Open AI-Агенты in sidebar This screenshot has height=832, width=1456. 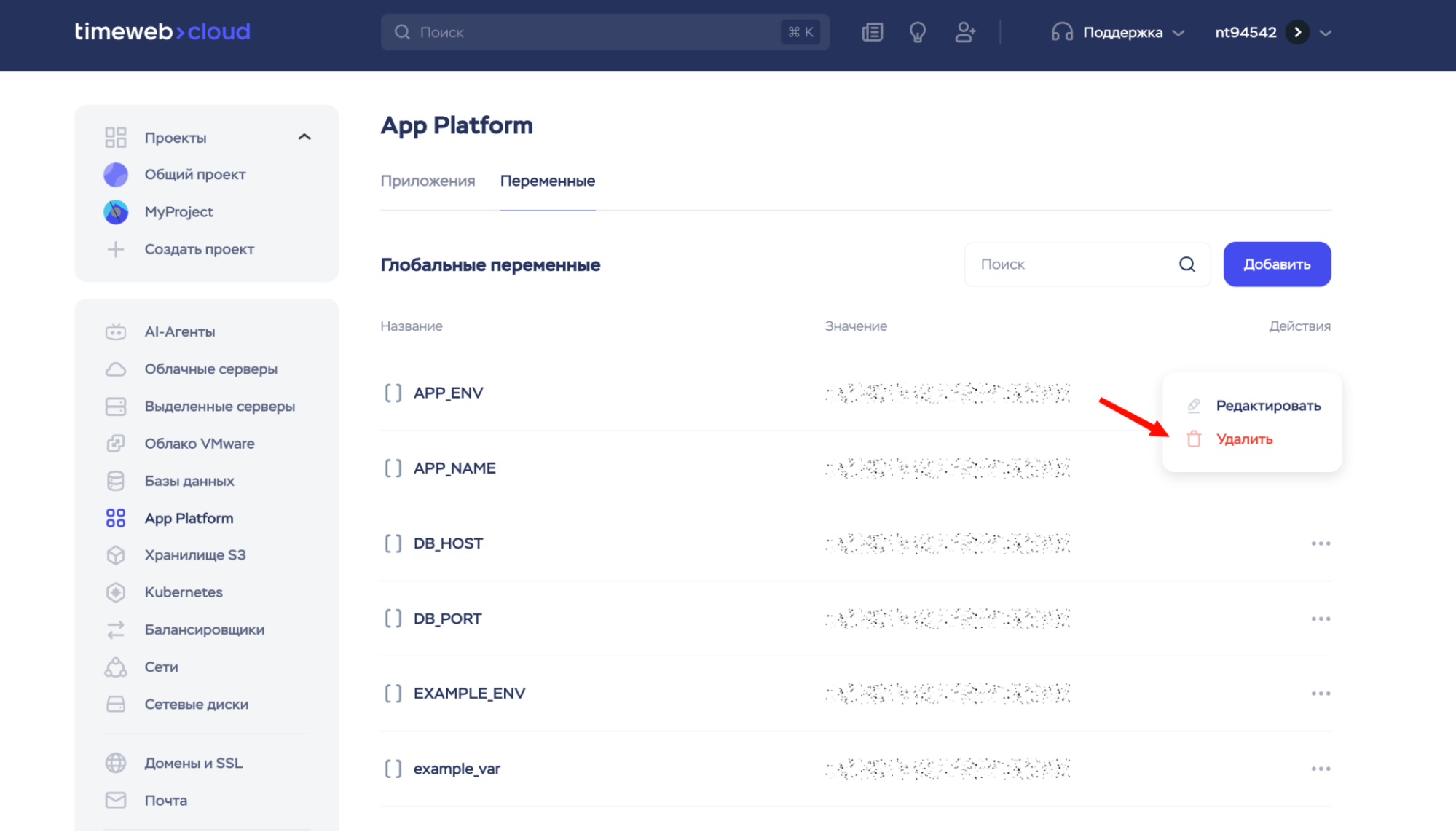point(179,331)
